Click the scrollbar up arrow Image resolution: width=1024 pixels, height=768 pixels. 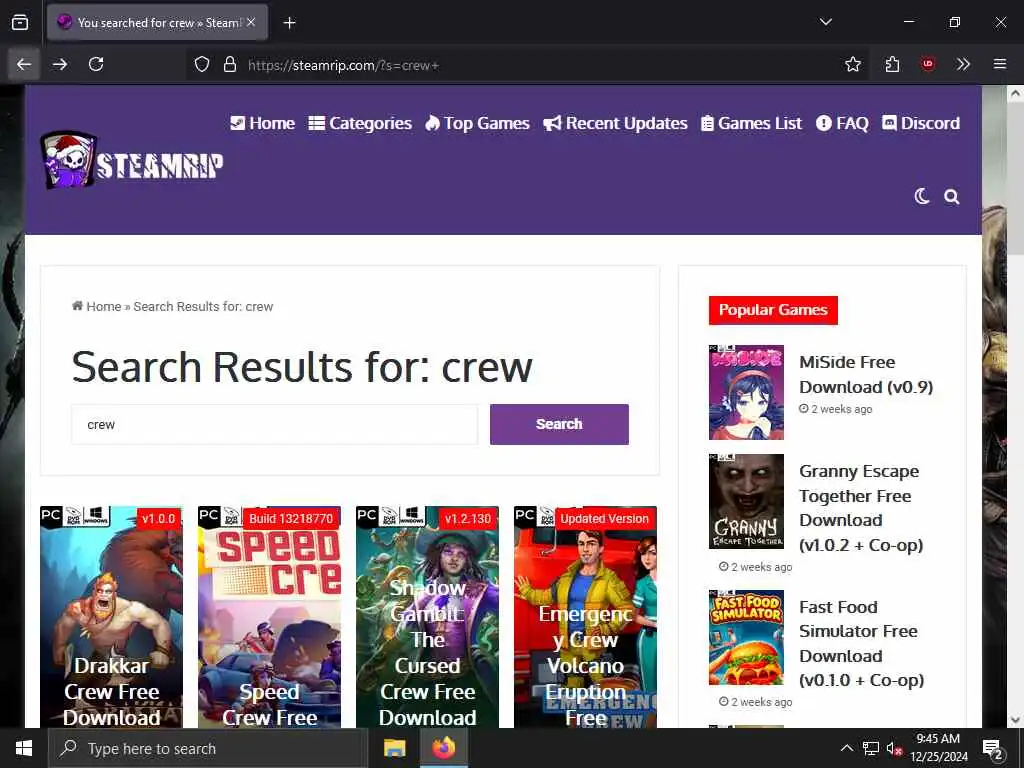click(x=1015, y=93)
